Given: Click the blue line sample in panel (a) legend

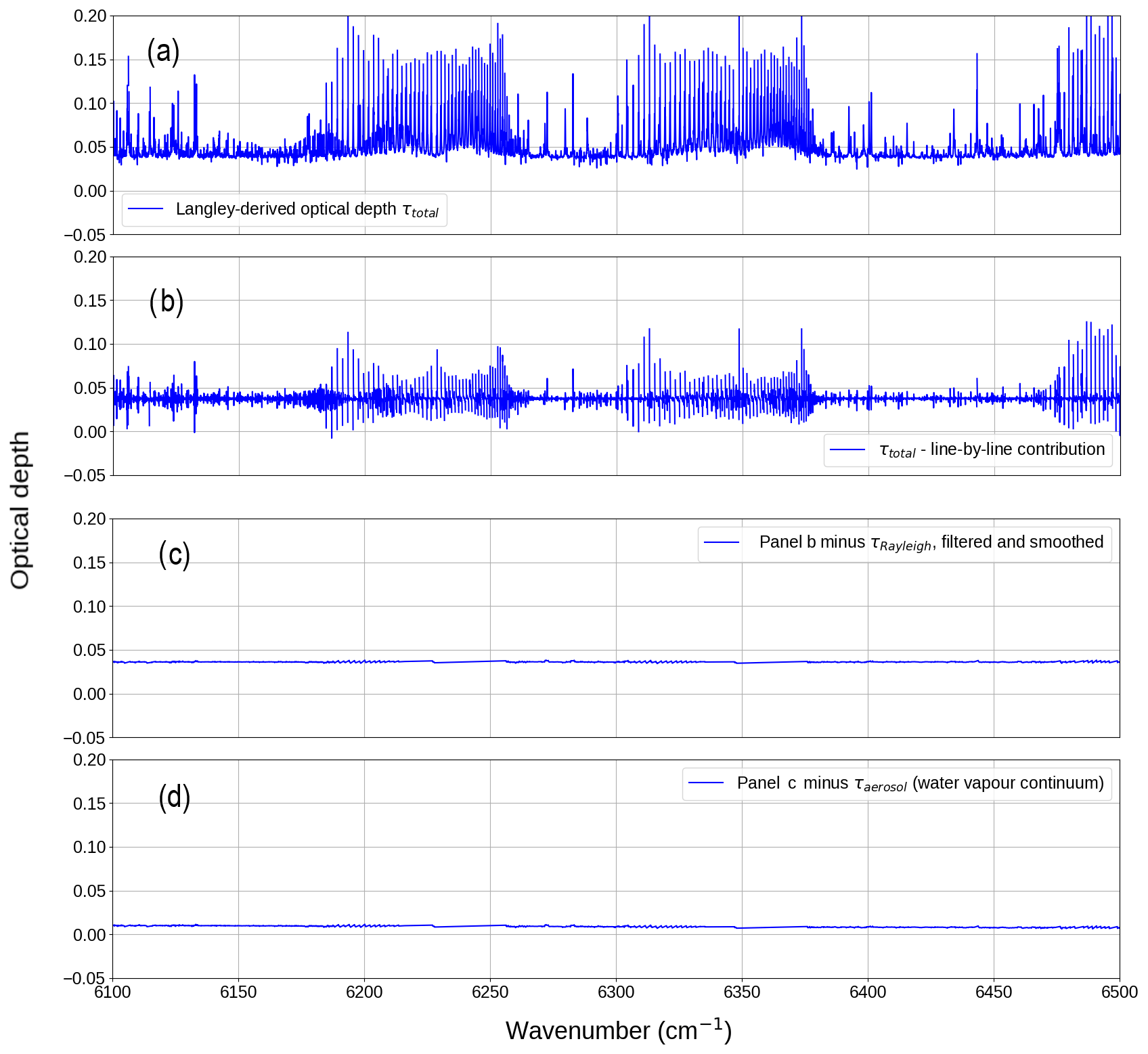Looking at the screenshot, I should tap(146, 209).
